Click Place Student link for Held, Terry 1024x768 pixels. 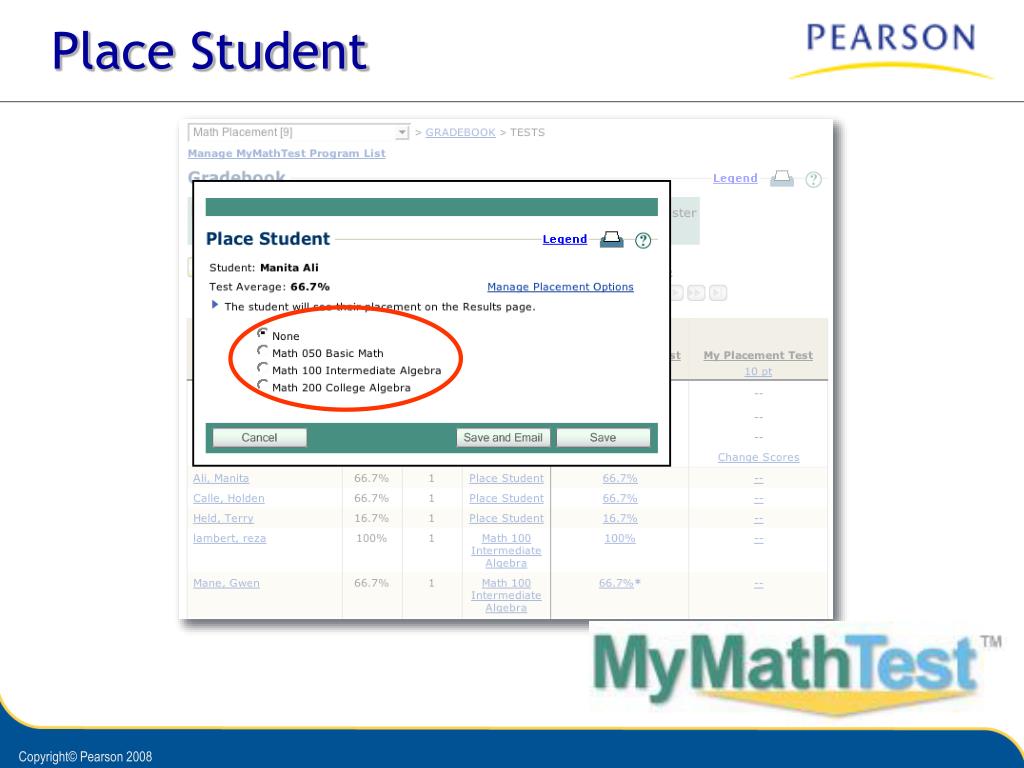pos(506,519)
